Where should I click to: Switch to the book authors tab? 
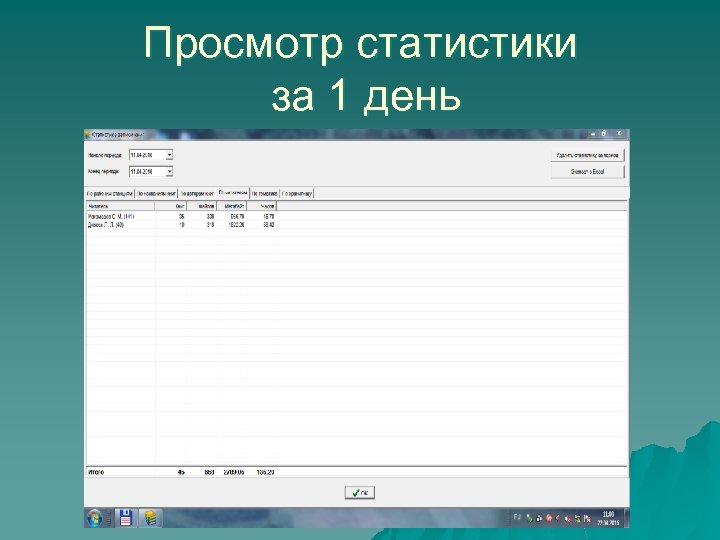click(x=197, y=194)
